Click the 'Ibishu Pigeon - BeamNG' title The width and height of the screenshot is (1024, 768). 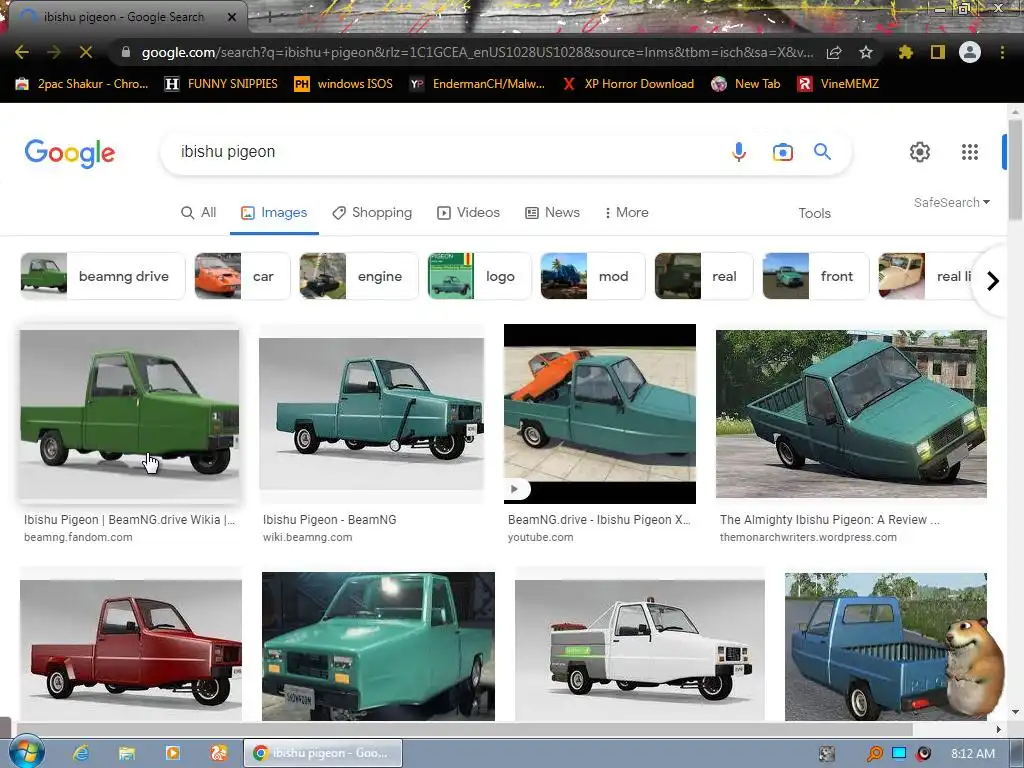pyautogui.click(x=330, y=520)
